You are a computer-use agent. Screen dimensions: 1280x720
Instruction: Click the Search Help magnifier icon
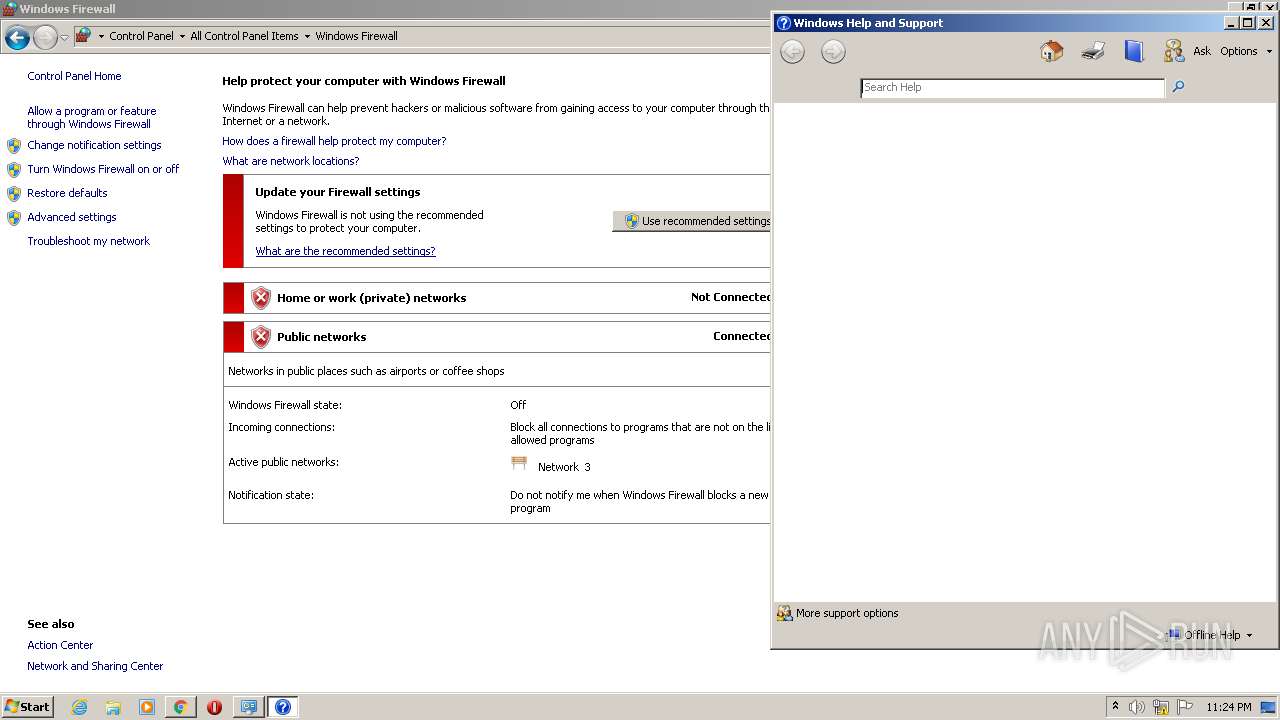(x=1178, y=87)
